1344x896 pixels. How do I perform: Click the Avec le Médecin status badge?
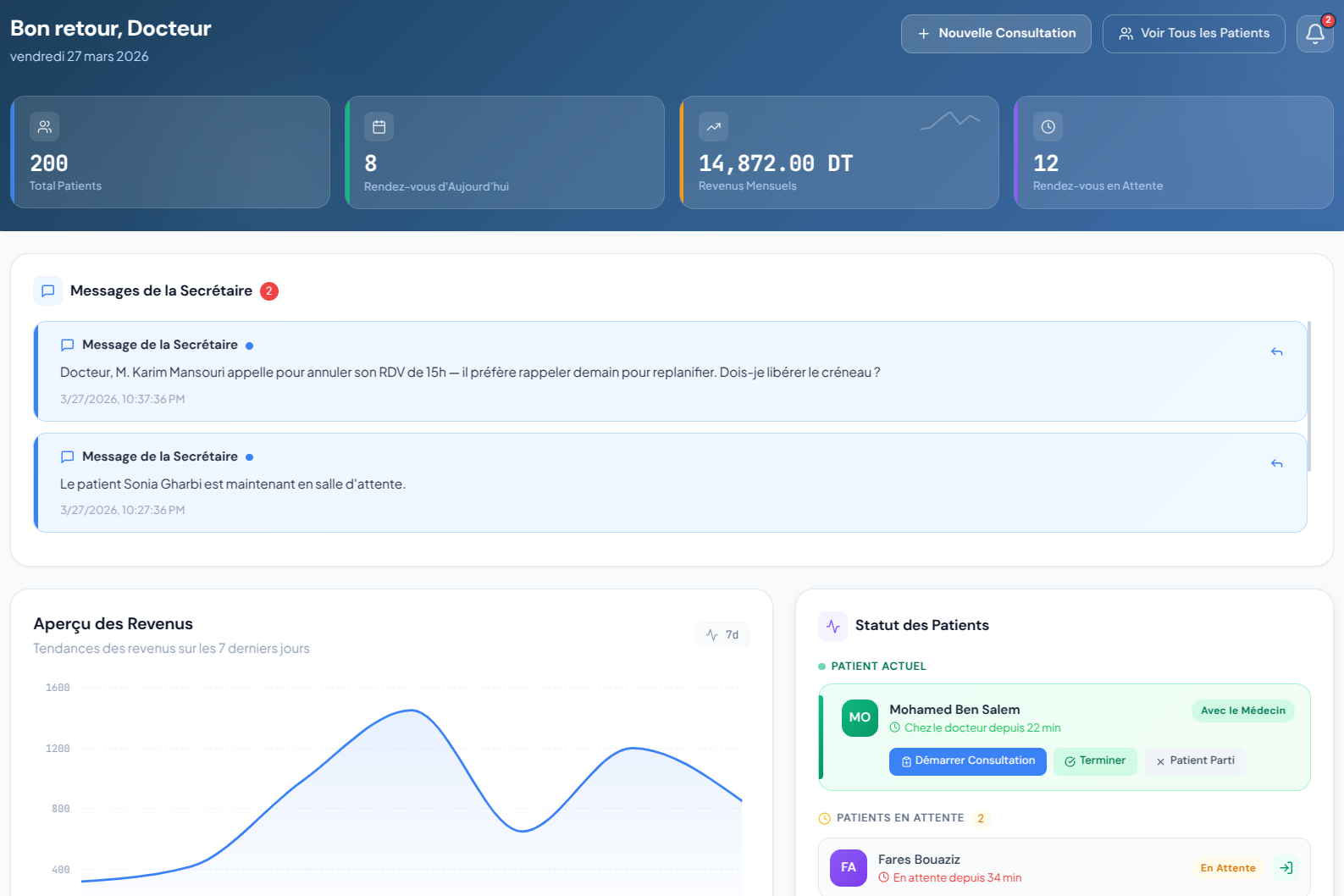(1243, 711)
